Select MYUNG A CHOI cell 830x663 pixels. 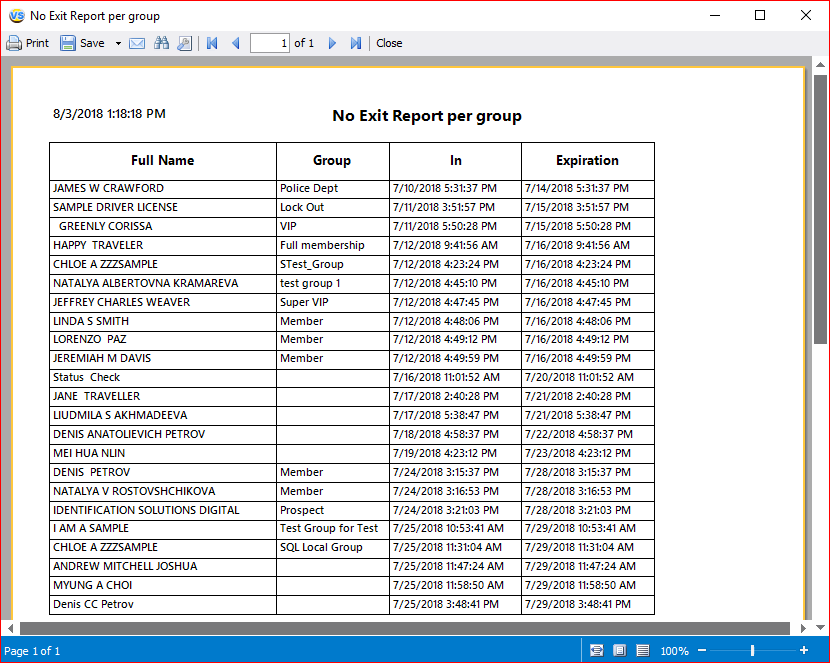(x=163, y=586)
